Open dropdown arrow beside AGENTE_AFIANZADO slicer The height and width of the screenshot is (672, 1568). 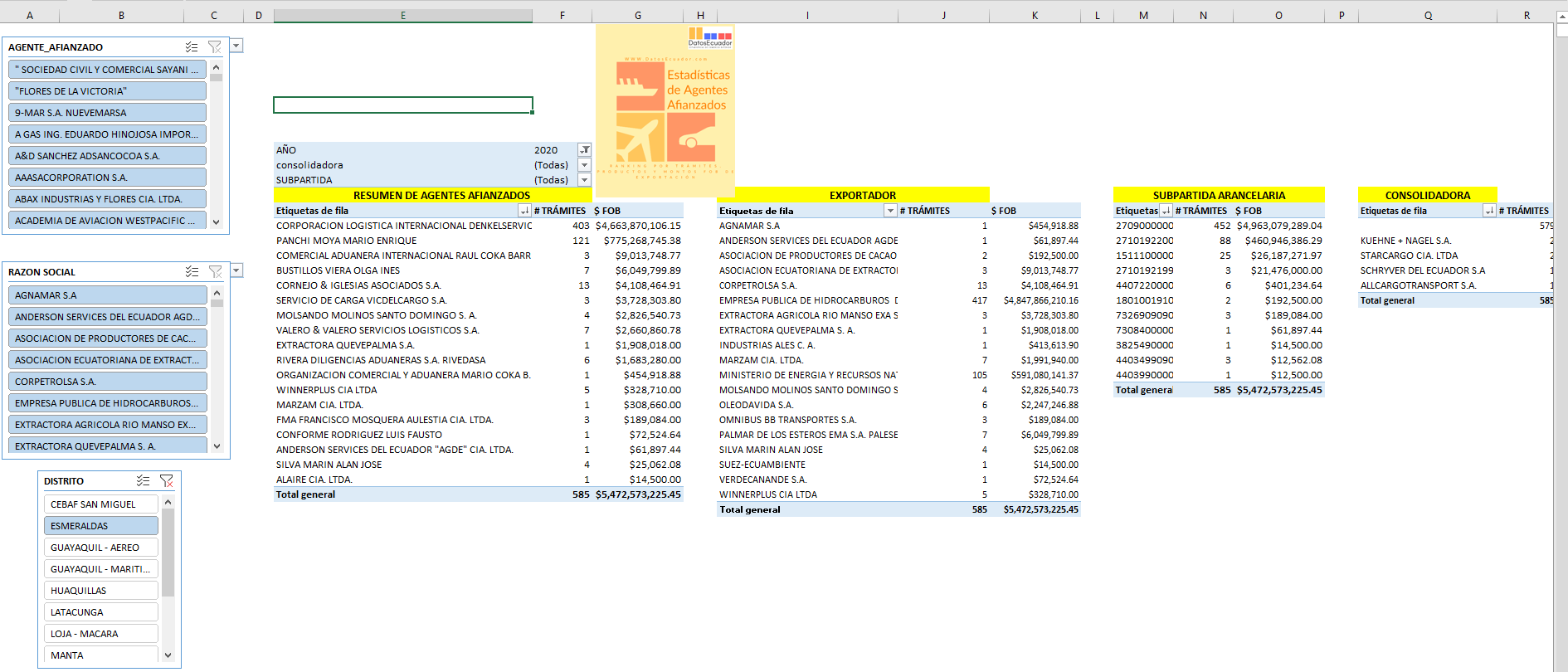pyautogui.click(x=236, y=46)
